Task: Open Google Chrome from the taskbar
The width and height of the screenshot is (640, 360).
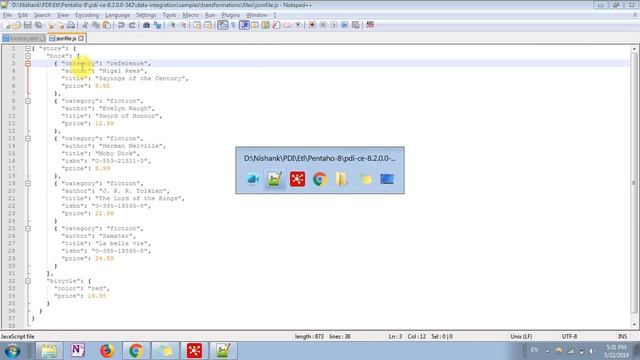Action: point(136,351)
